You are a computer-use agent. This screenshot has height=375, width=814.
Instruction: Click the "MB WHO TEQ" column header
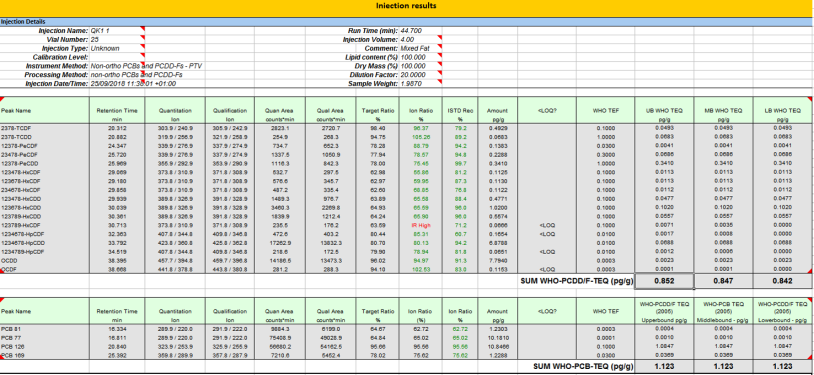coord(723,111)
